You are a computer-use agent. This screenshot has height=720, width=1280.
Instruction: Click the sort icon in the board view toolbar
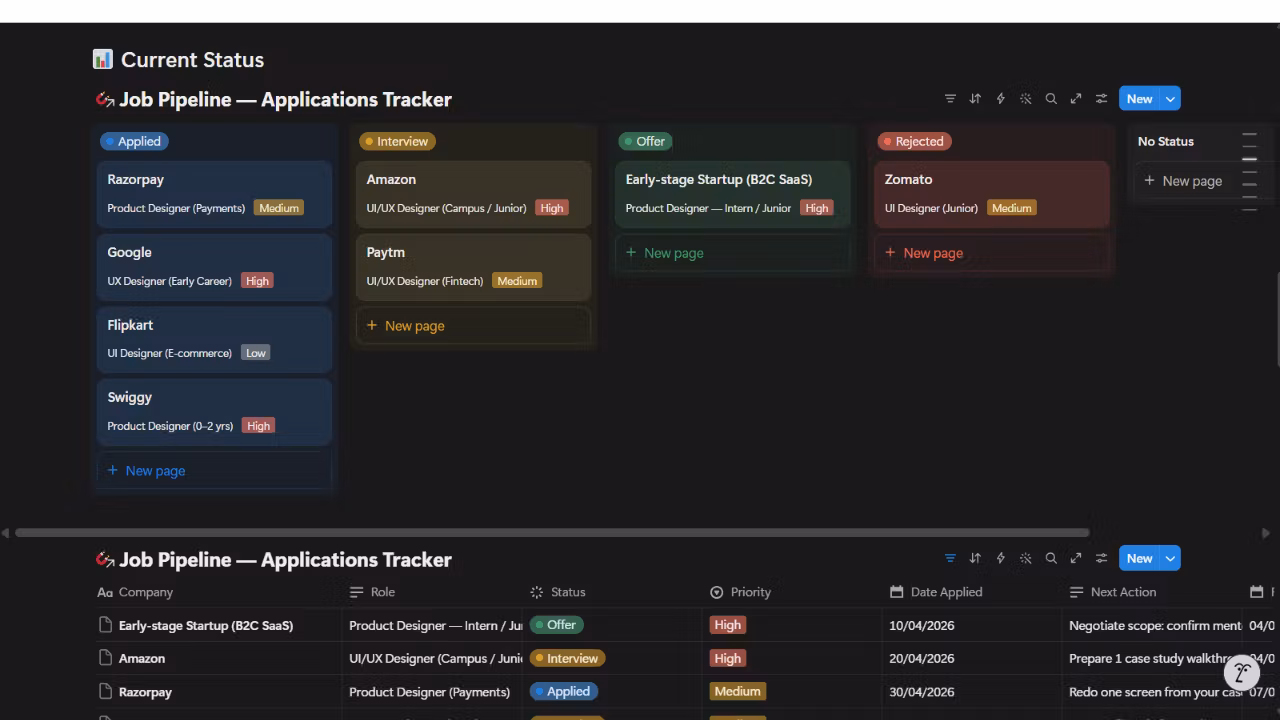tap(975, 99)
